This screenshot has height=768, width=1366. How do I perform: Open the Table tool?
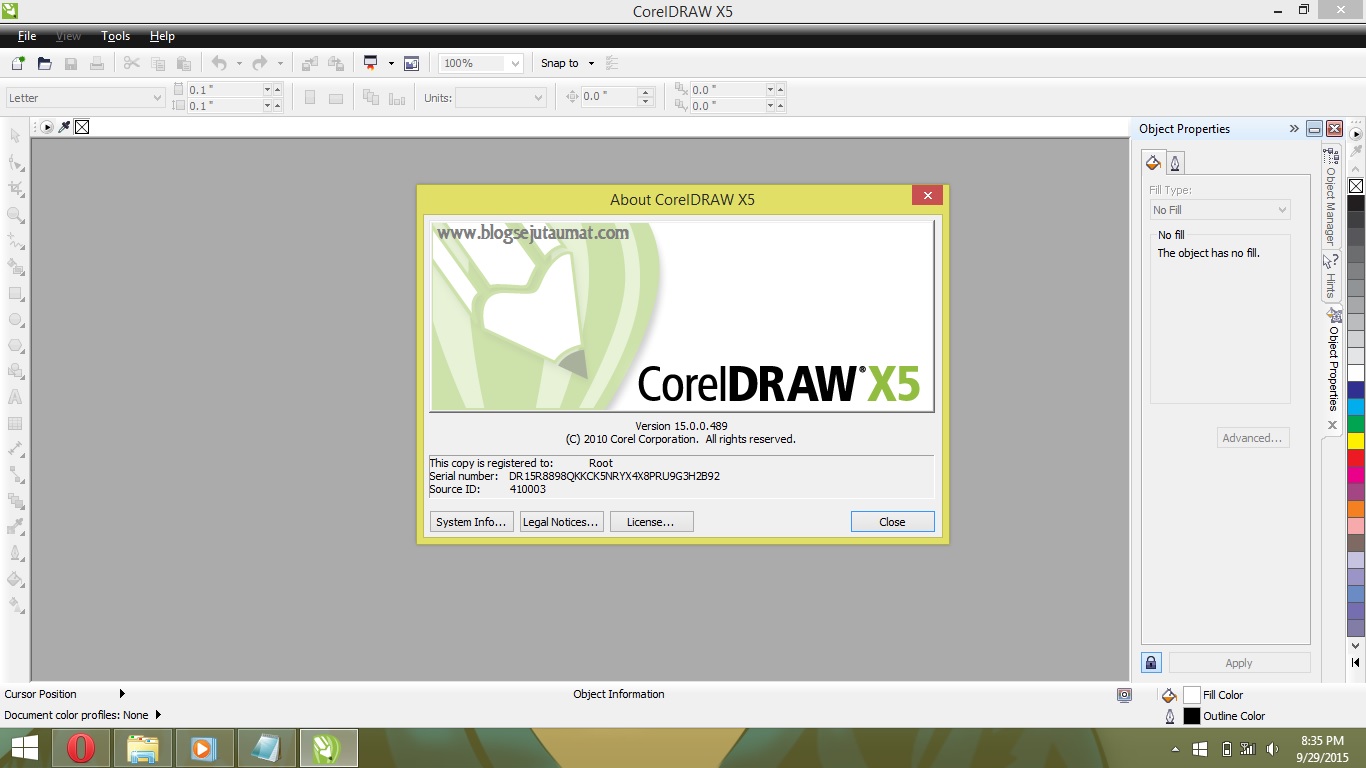[x=14, y=423]
